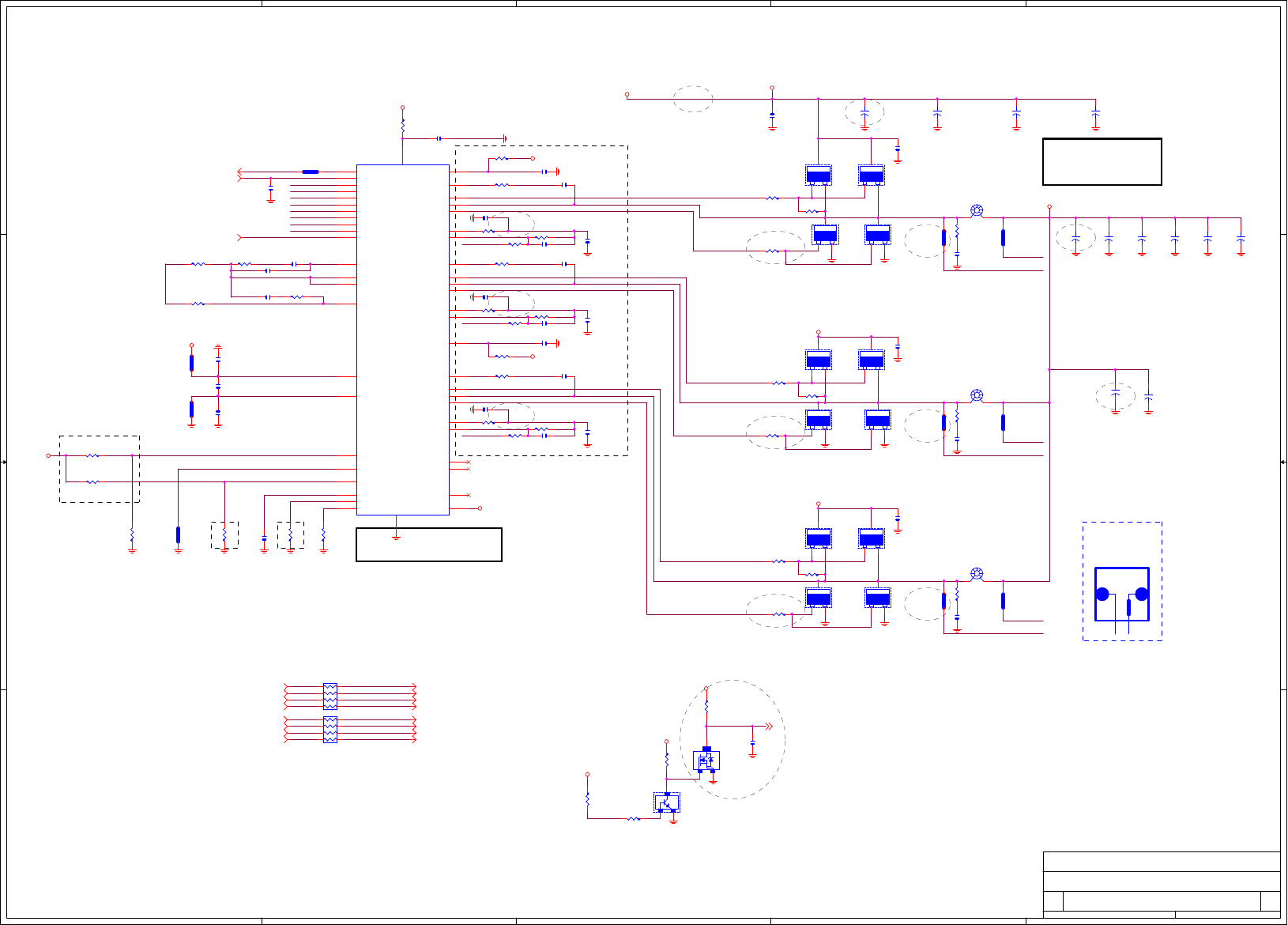The image size is (1288, 925).
Task: Select the middle inductor coil symbol
Action: pos(977,396)
